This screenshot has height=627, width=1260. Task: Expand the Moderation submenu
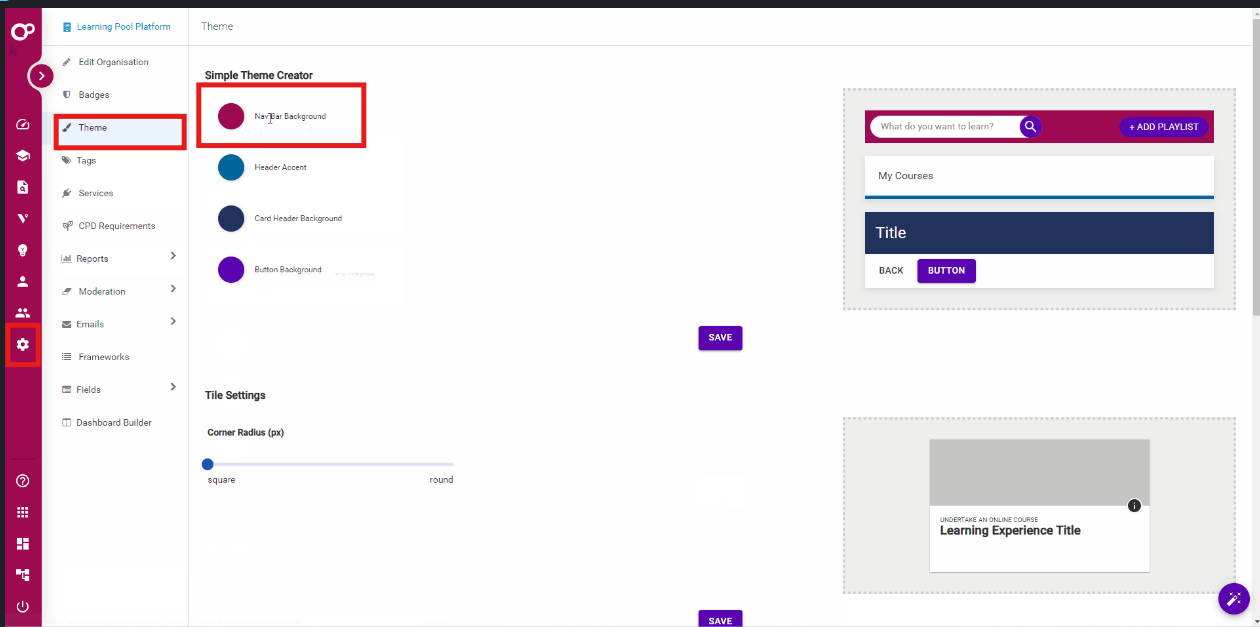point(173,290)
